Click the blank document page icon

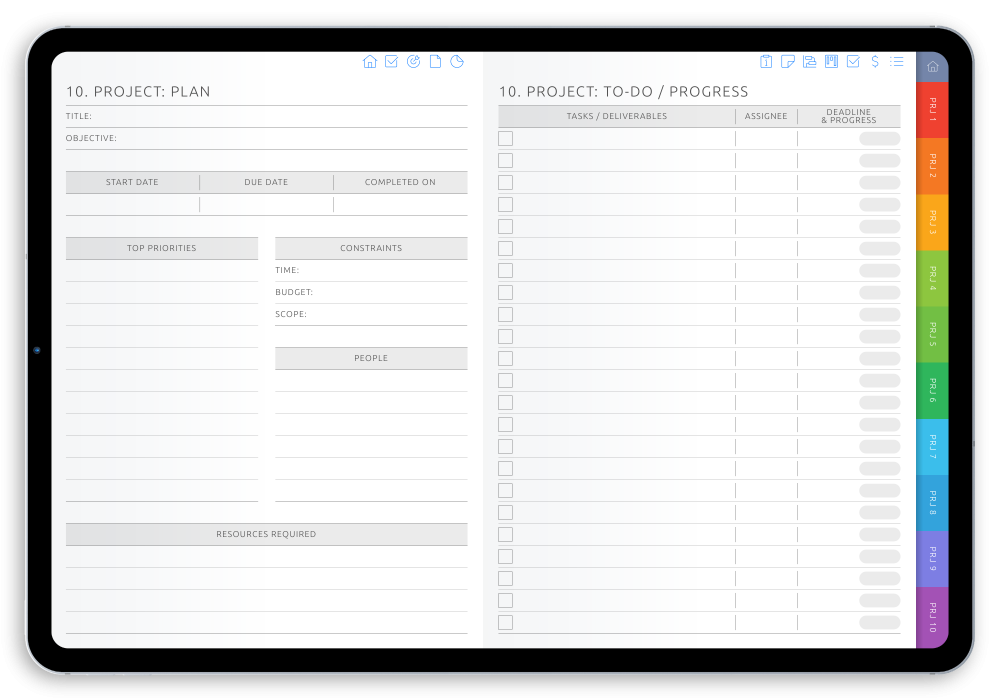pyautogui.click(x=435, y=61)
